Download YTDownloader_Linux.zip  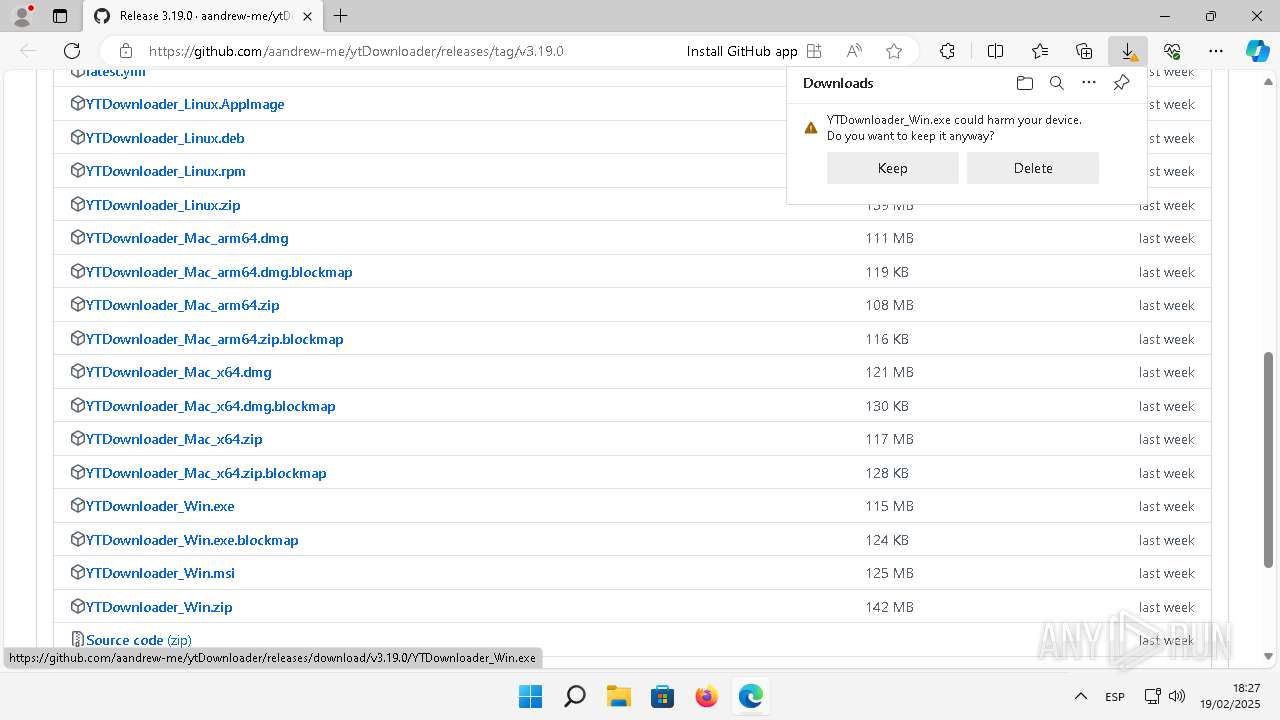(x=163, y=205)
